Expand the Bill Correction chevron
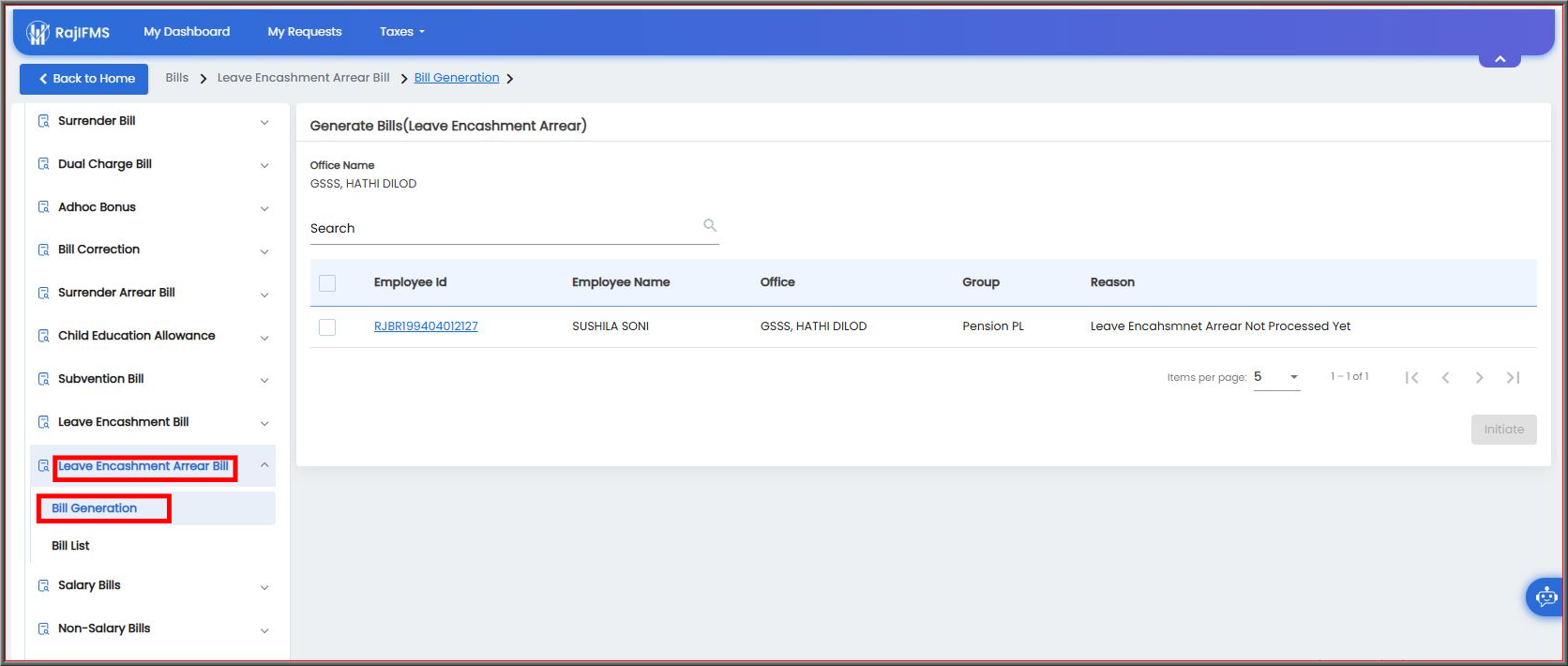The height and width of the screenshot is (666, 1568). pos(264,251)
